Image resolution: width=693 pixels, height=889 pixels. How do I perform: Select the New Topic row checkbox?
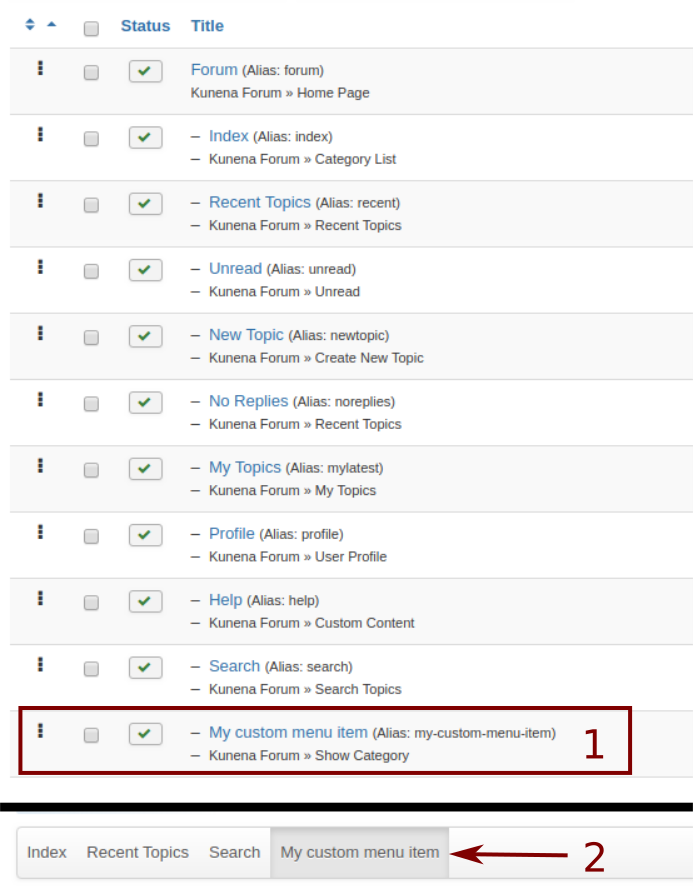(x=91, y=337)
